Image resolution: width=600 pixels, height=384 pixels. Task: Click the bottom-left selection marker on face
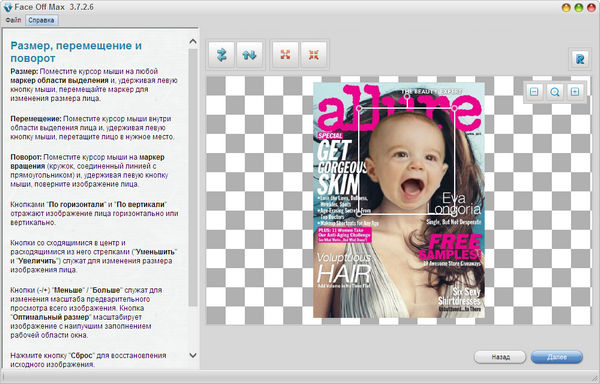[359, 214]
